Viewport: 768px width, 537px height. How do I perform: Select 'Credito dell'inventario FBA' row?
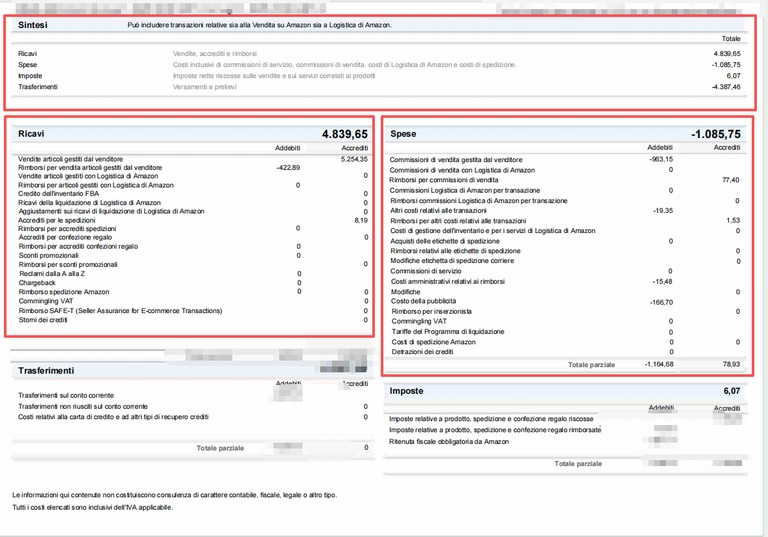pos(193,194)
